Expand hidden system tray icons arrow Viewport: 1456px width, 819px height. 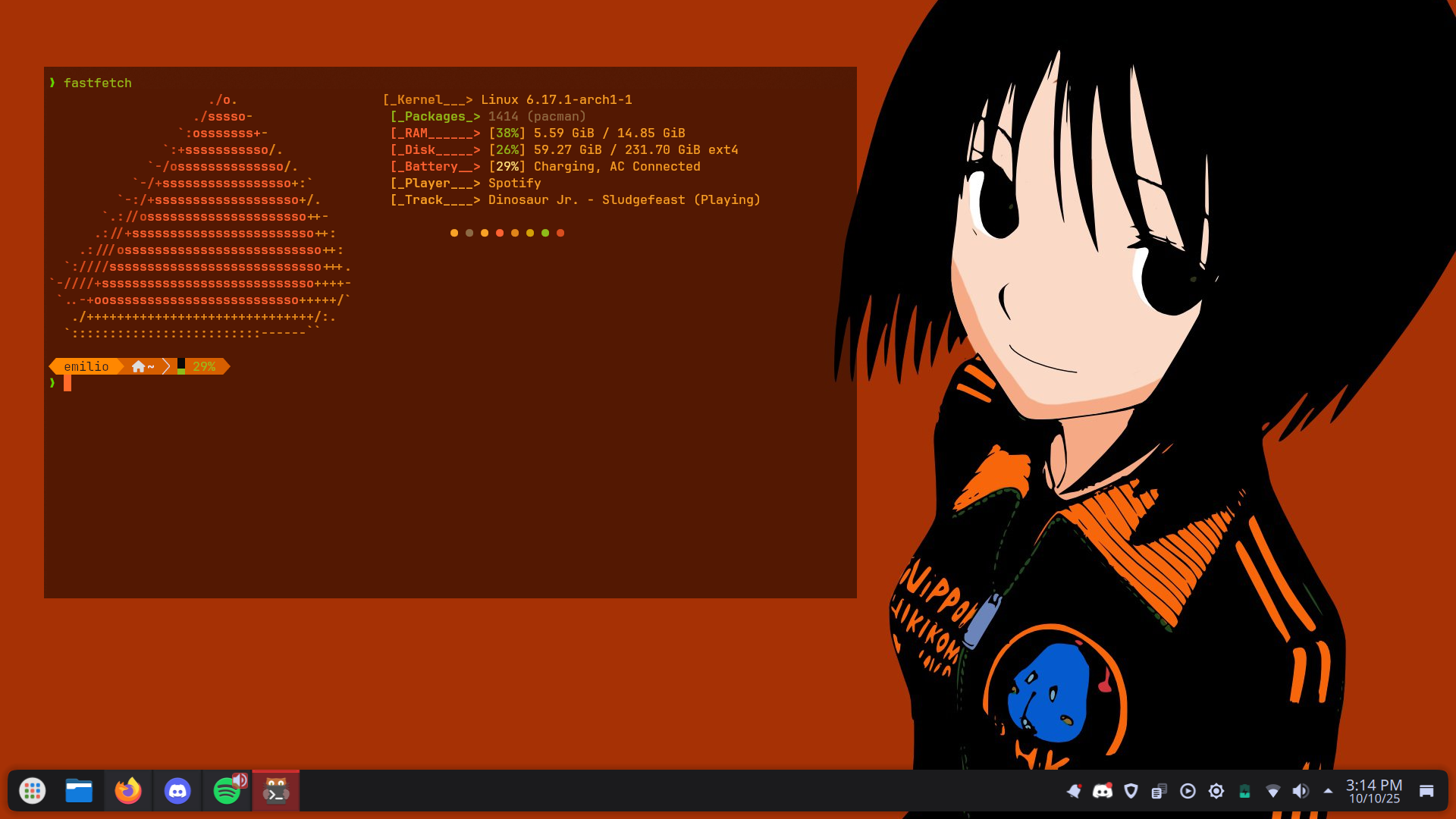pos(1328,791)
